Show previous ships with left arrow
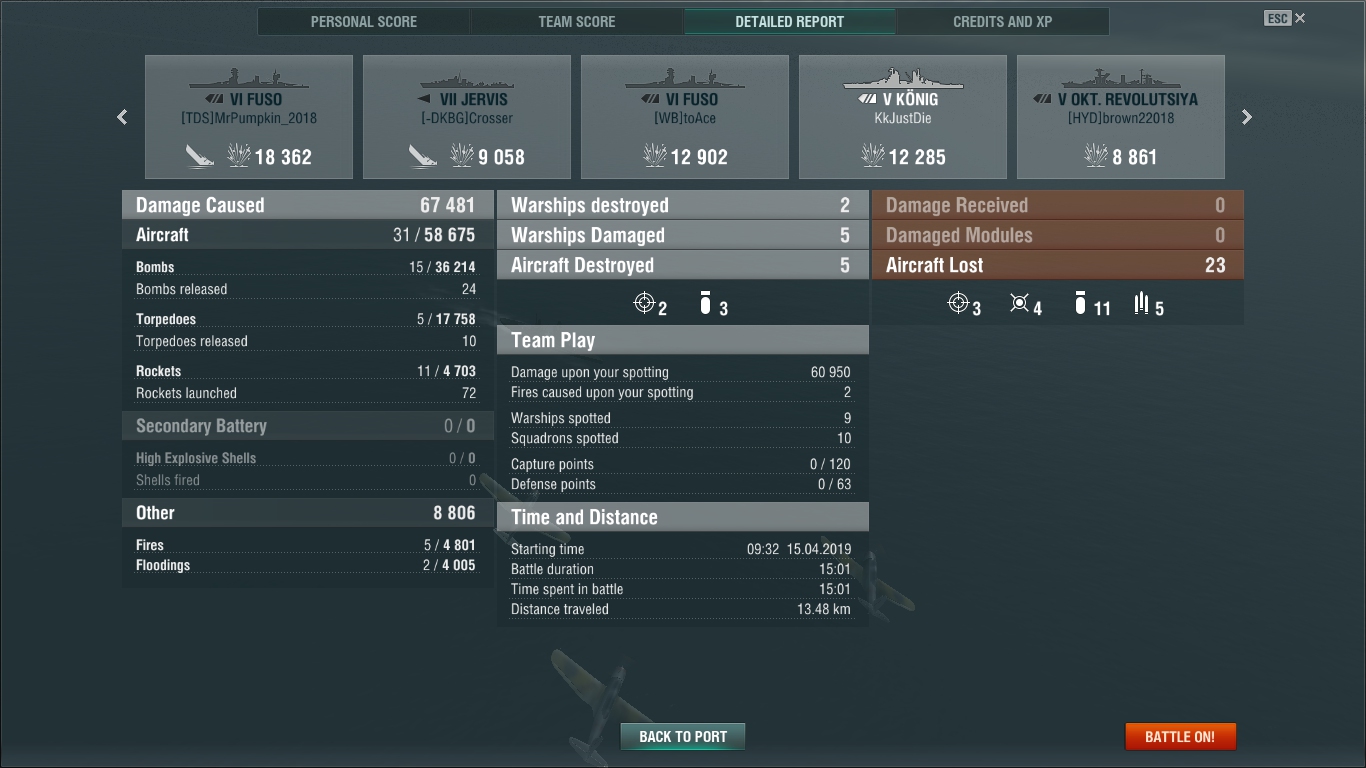The image size is (1366, 768). [x=122, y=117]
